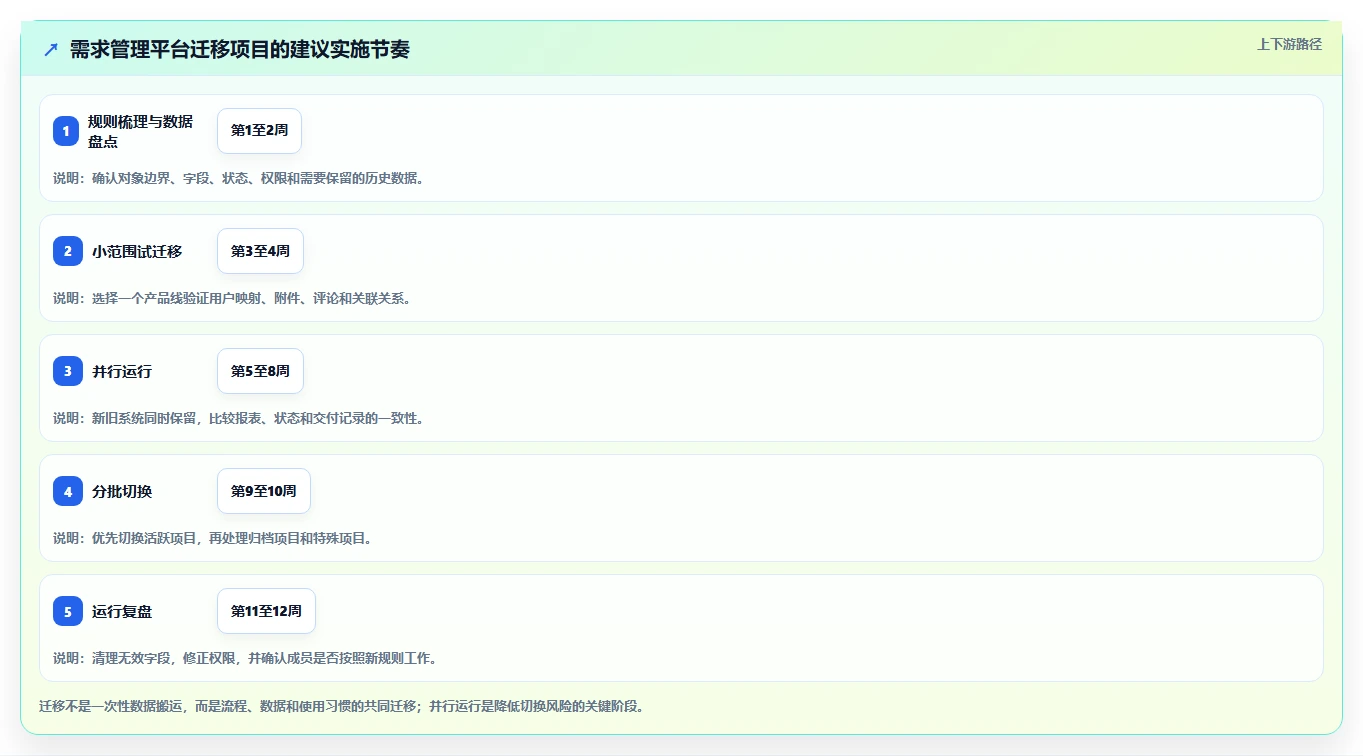Click the 并行运行 step title
Screen dimensions: 1363x756
tap(122, 371)
